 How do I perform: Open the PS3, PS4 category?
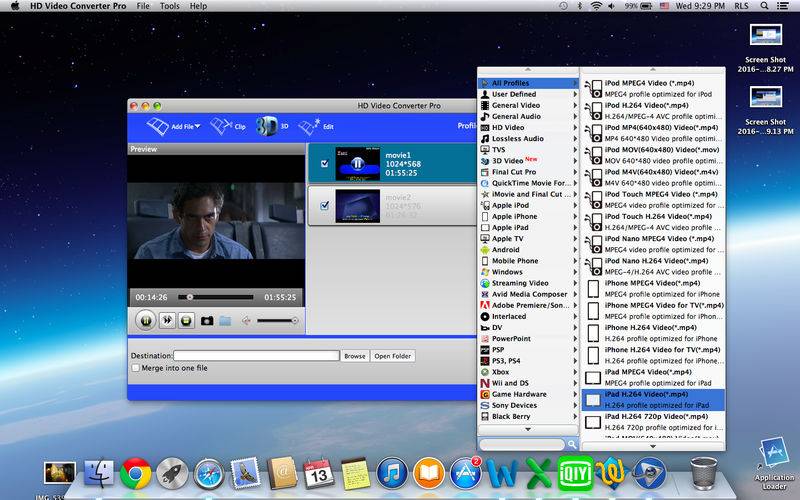point(528,361)
